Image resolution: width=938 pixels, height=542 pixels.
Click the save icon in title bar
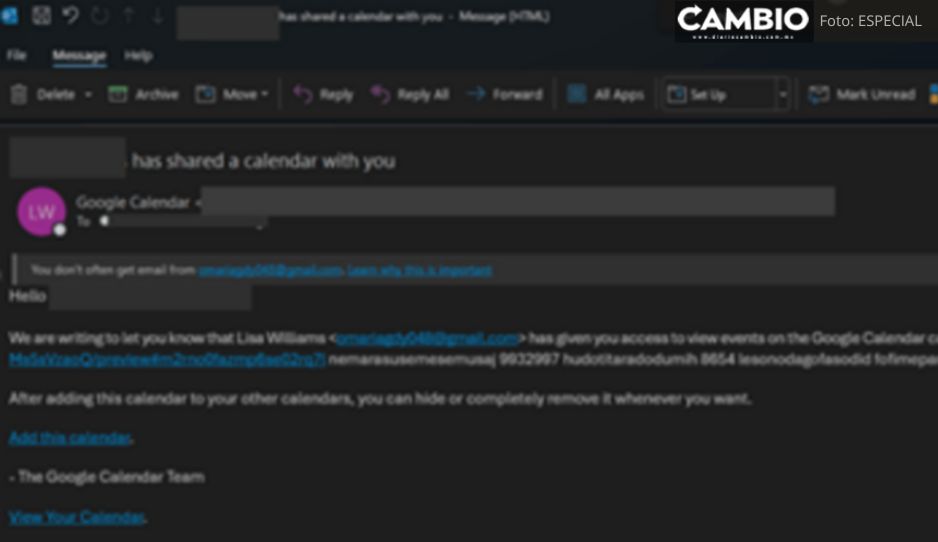pos(41,15)
